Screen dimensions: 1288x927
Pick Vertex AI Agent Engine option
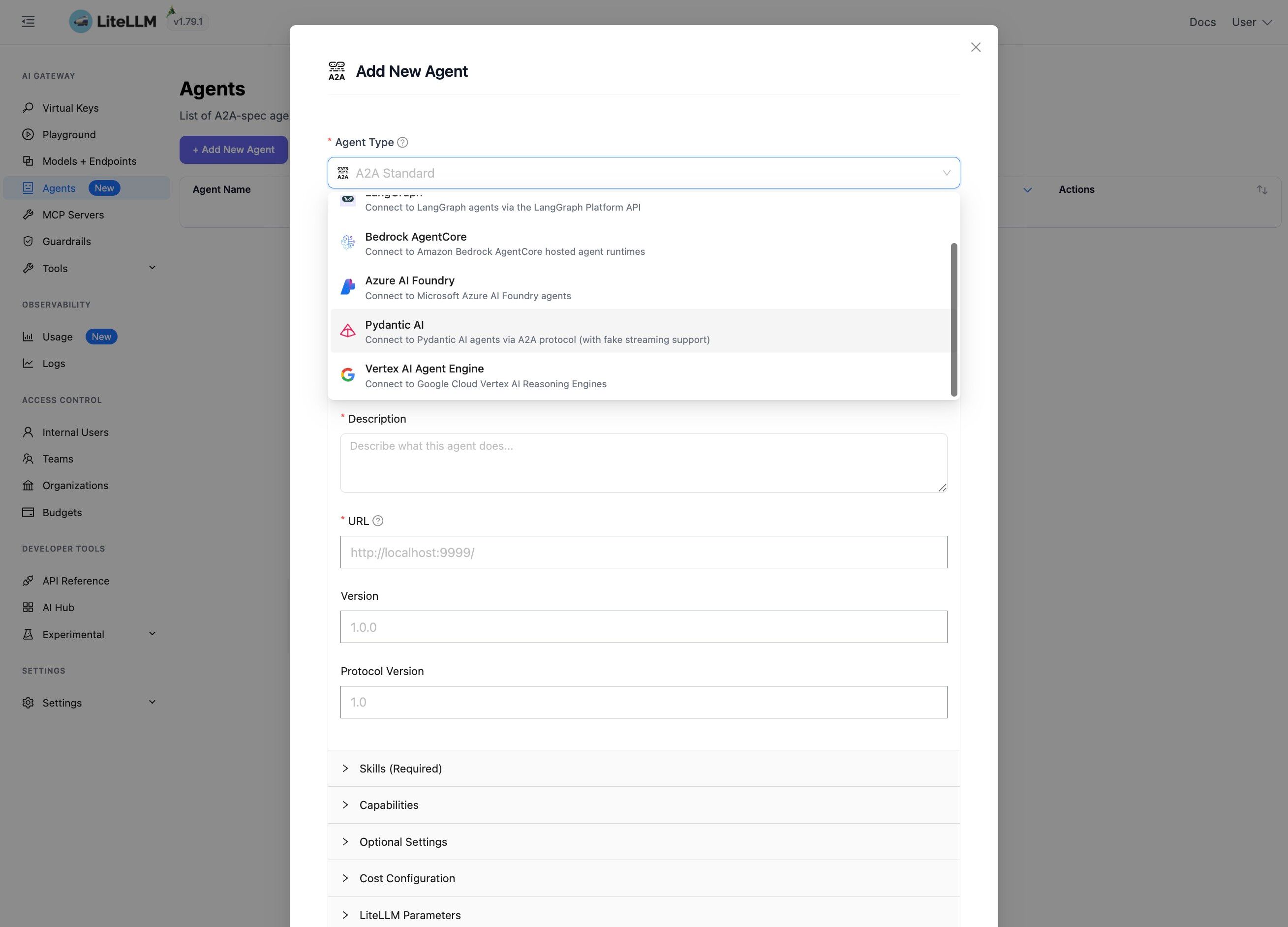point(641,376)
